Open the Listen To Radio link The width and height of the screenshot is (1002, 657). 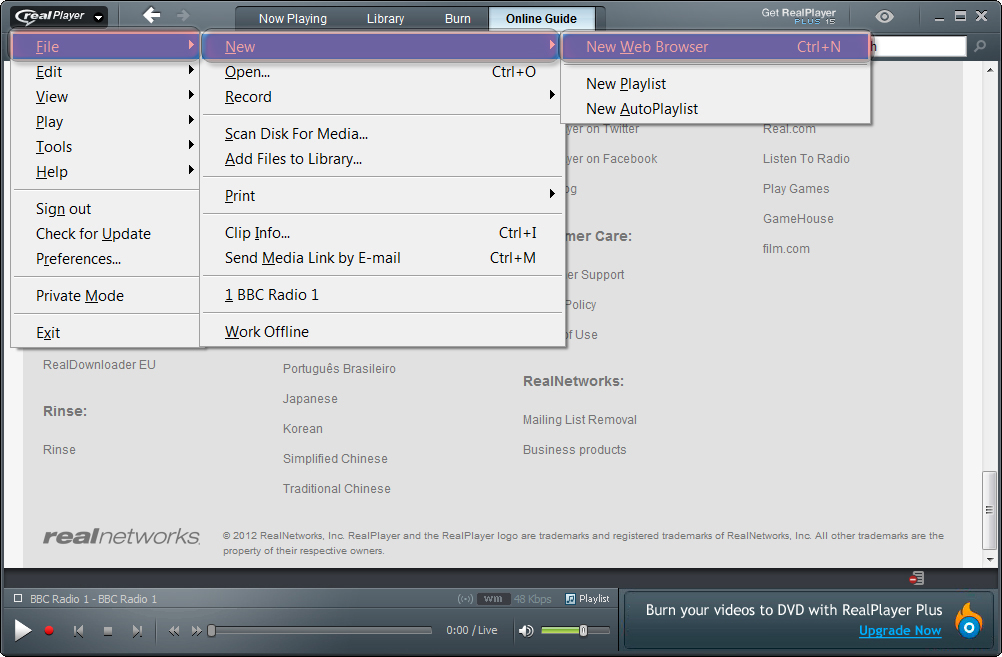pos(806,158)
